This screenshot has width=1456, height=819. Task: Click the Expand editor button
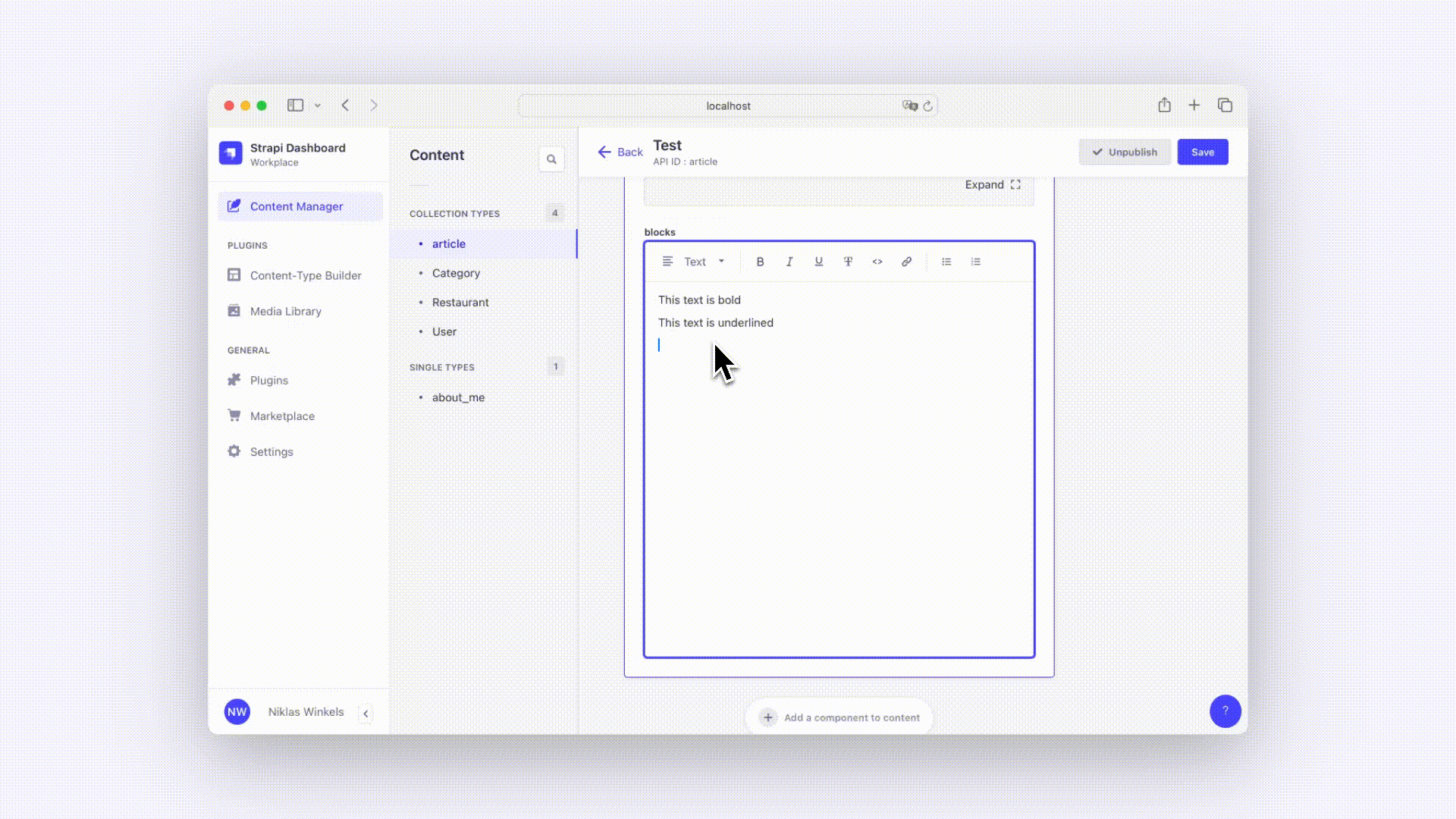[x=993, y=185]
